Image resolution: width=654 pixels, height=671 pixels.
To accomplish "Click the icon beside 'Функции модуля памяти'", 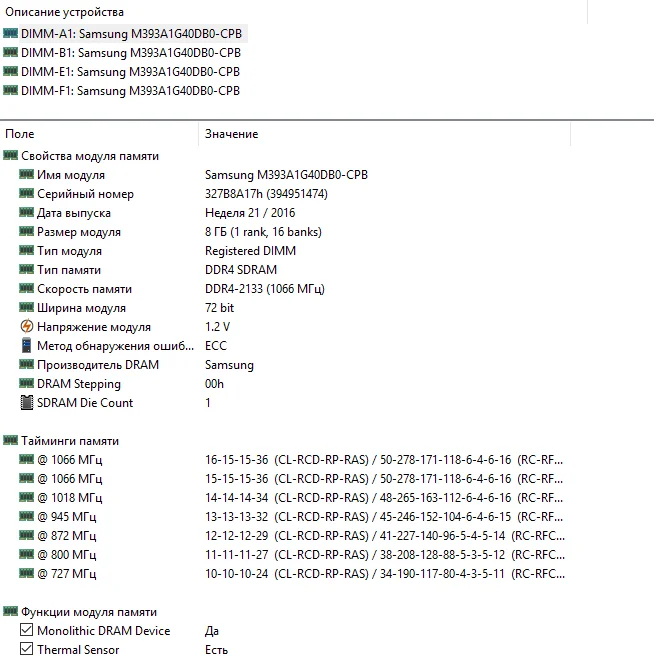I will [x=10, y=612].
